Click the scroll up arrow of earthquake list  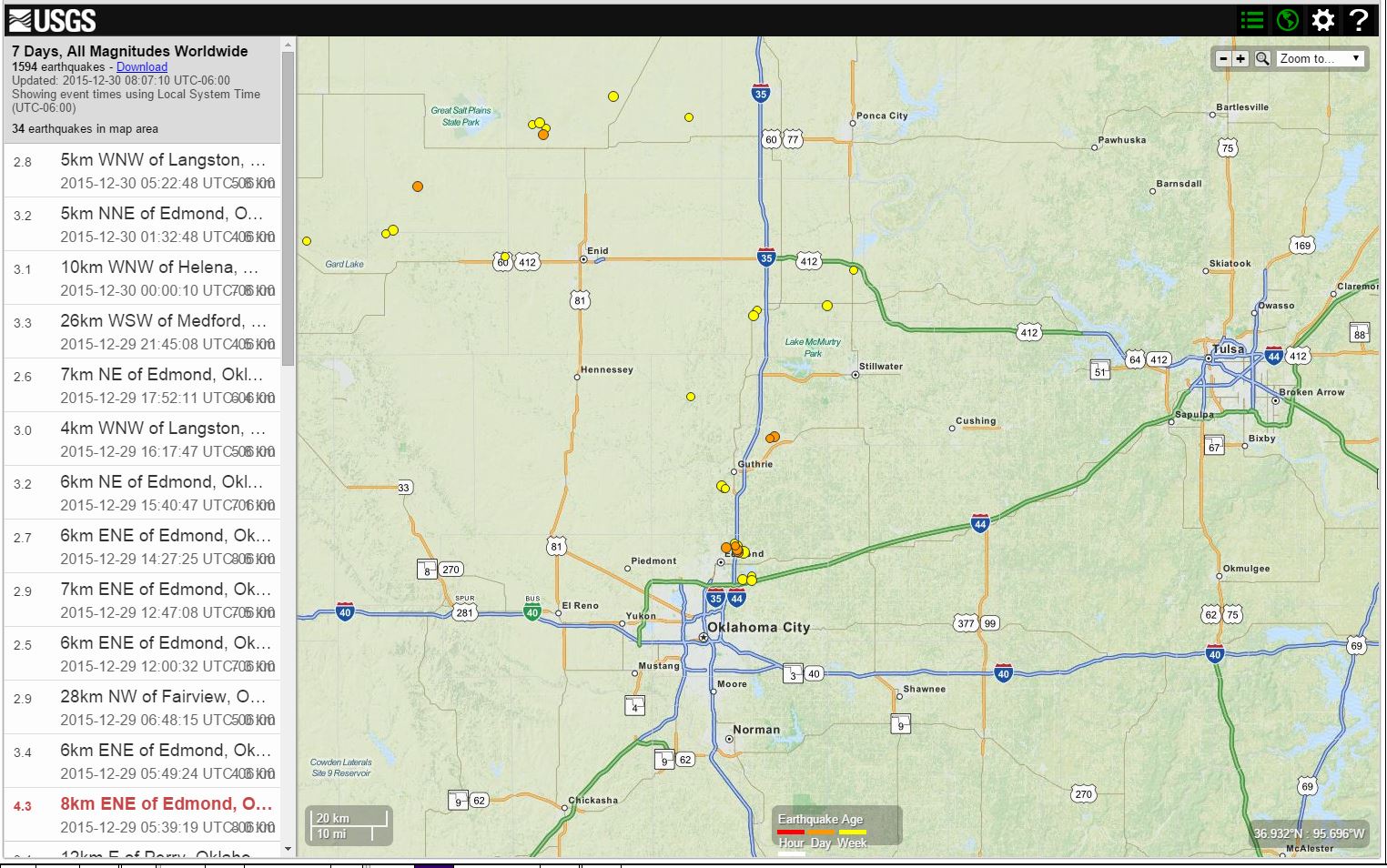(289, 45)
